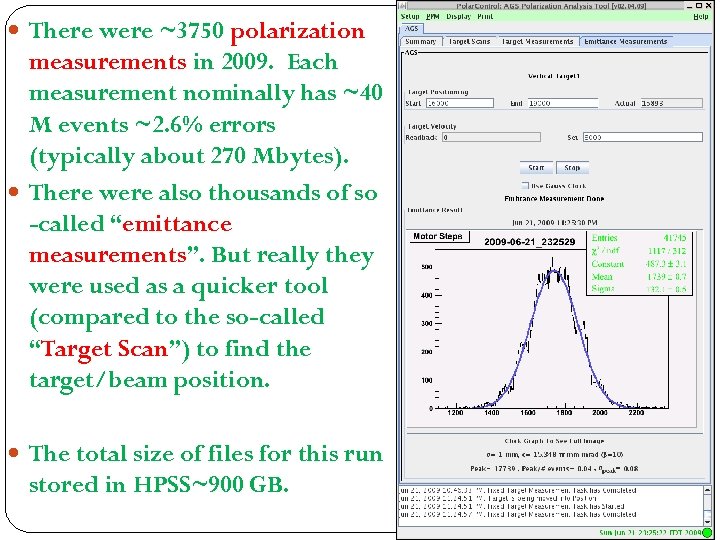The width and height of the screenshot is (720, 540).
Task: Click the status bar date and time text
Action: click(649, 533)
